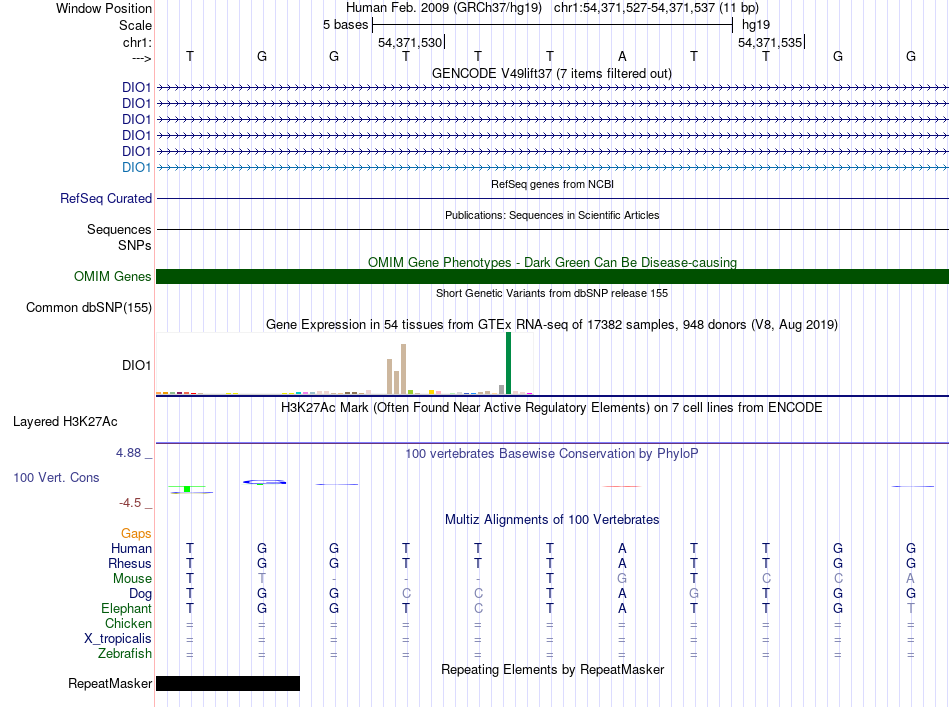Screen dimensions: 950x707
Task: Click the bright green PhyloP conservation bar
Action: pos(187,489)
